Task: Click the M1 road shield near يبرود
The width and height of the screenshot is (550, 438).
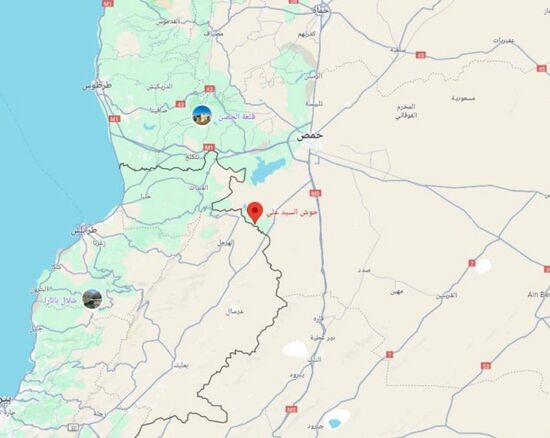Action: 291,409
